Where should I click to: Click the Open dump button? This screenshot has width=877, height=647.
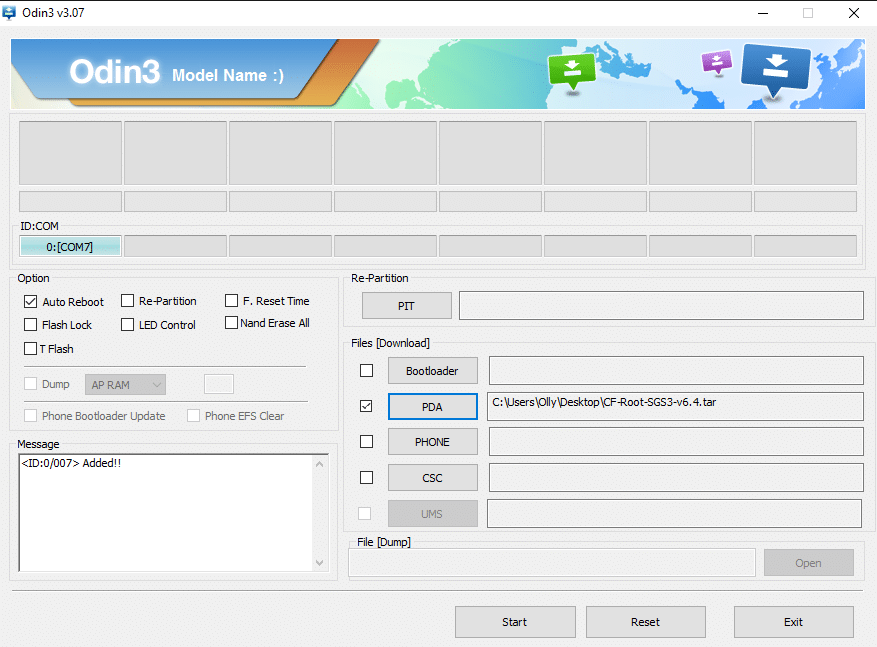click(809, 563)
